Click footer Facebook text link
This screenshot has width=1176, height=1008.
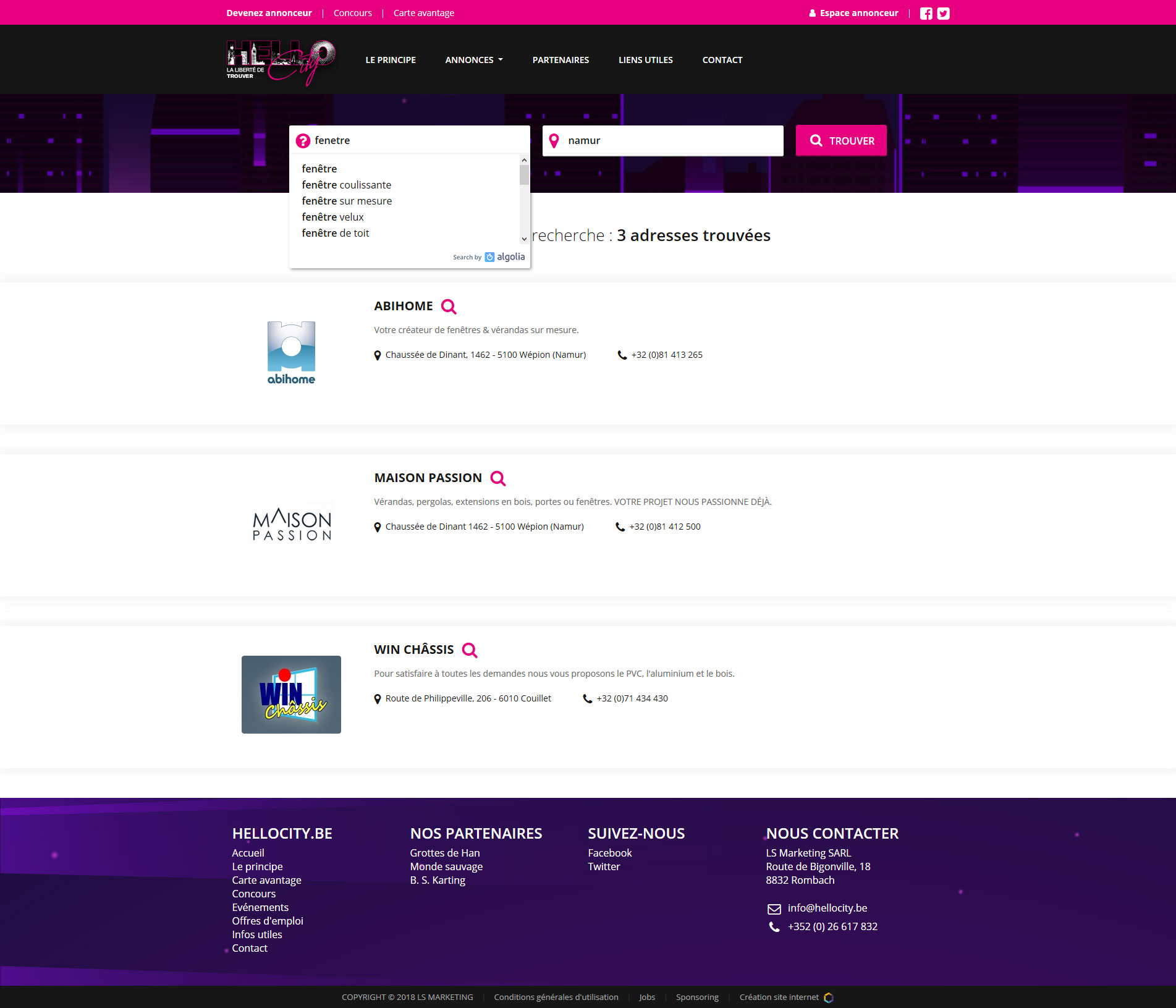pyautogui.click(x=610, y=853)
